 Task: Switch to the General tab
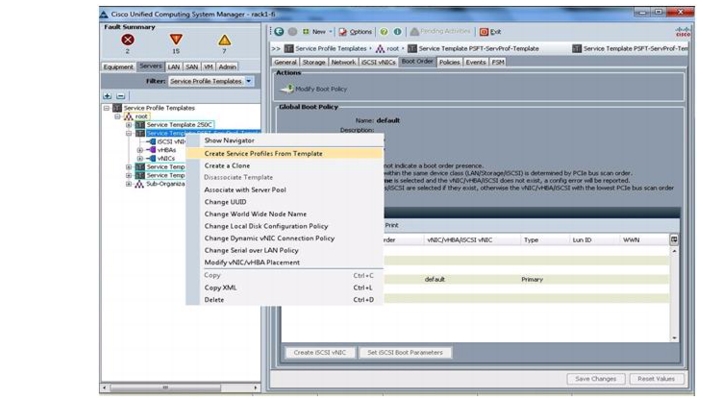click(286, 62)
